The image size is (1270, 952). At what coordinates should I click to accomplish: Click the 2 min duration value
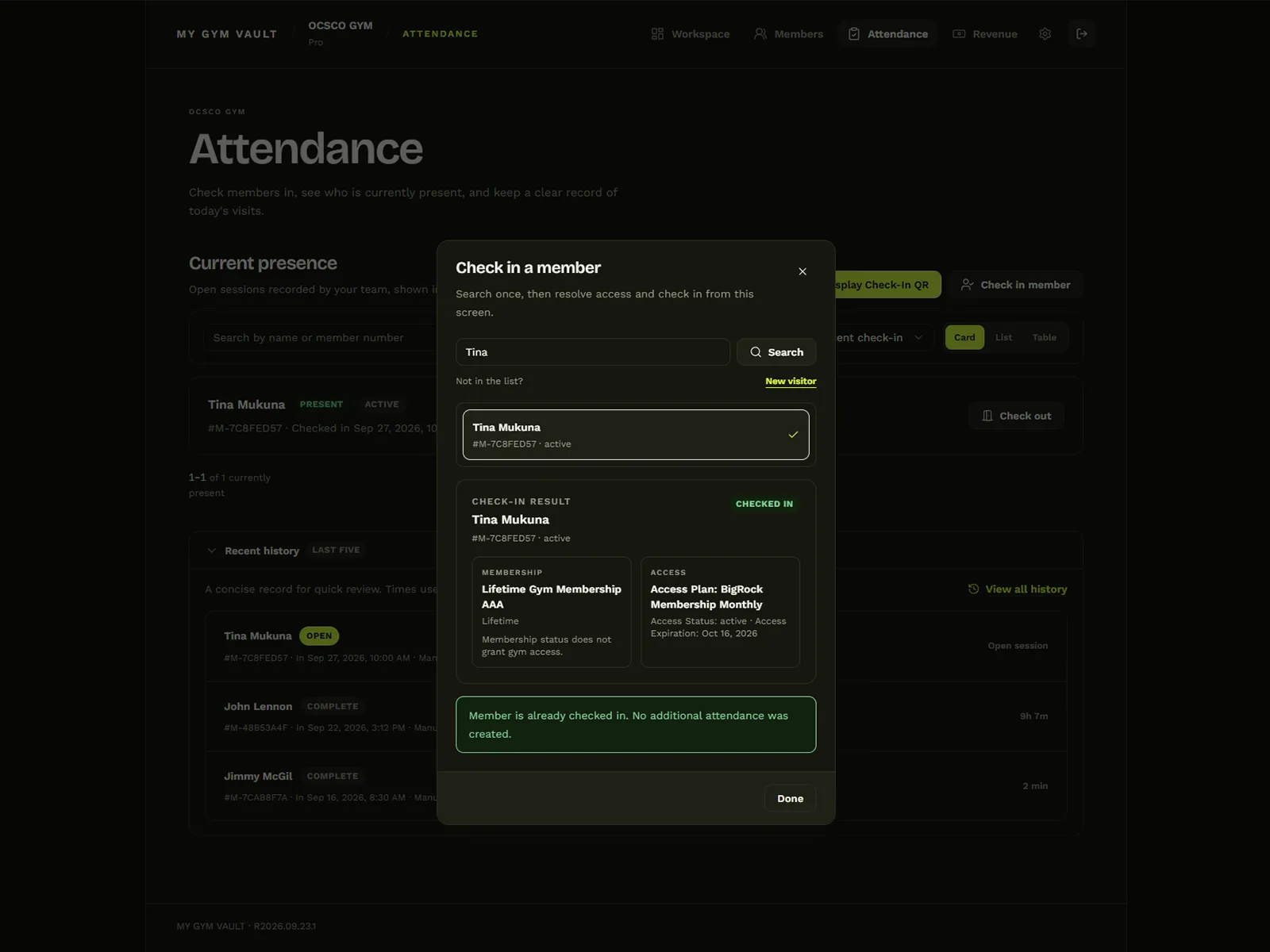(1035, 786)
